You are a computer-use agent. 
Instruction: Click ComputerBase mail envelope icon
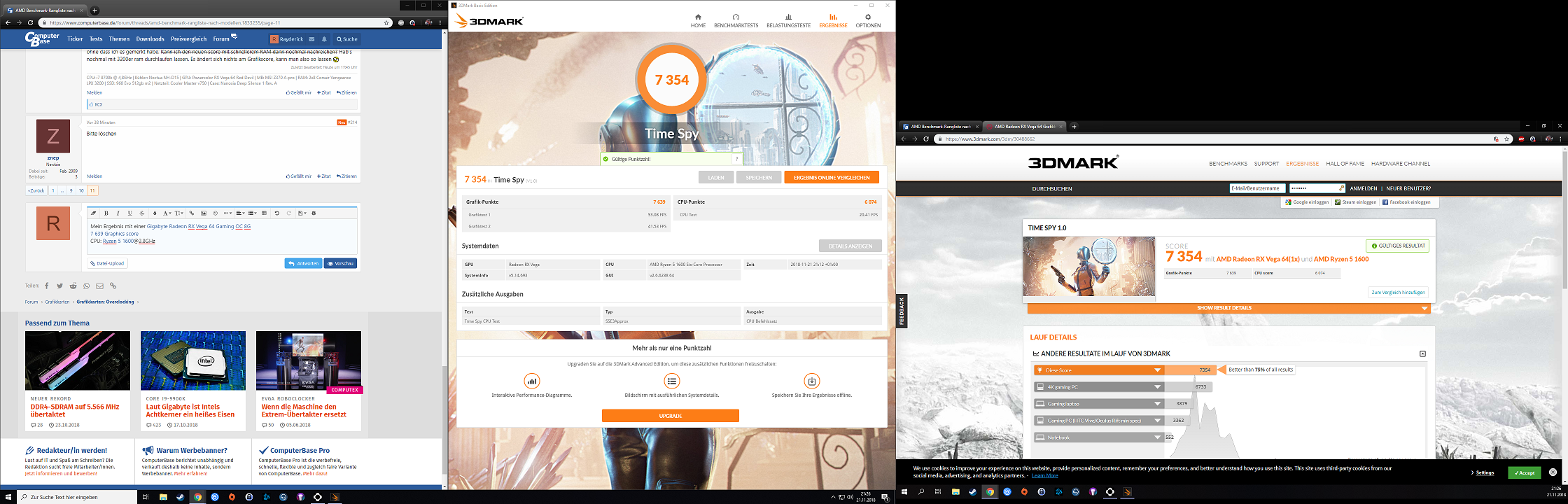coord(311,39)
